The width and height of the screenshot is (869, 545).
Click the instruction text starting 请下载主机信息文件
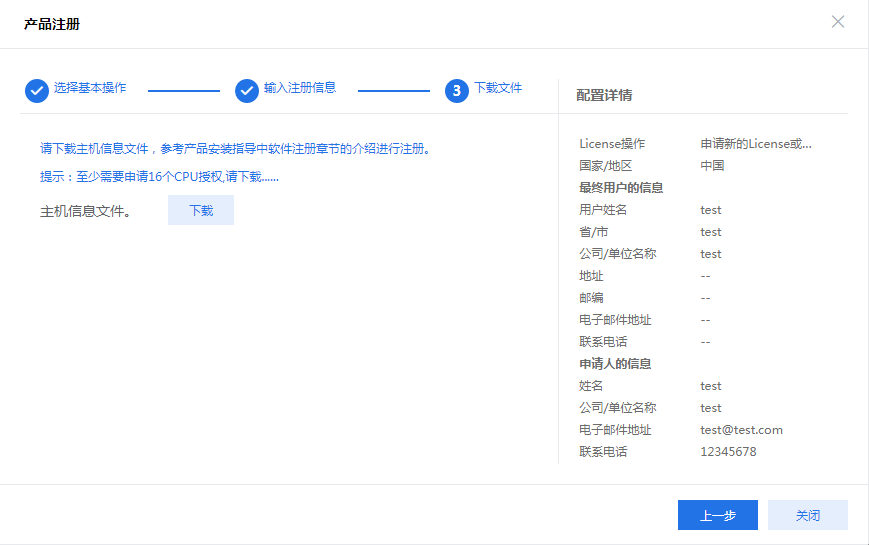pyautogui.click(x=236, y=149)
